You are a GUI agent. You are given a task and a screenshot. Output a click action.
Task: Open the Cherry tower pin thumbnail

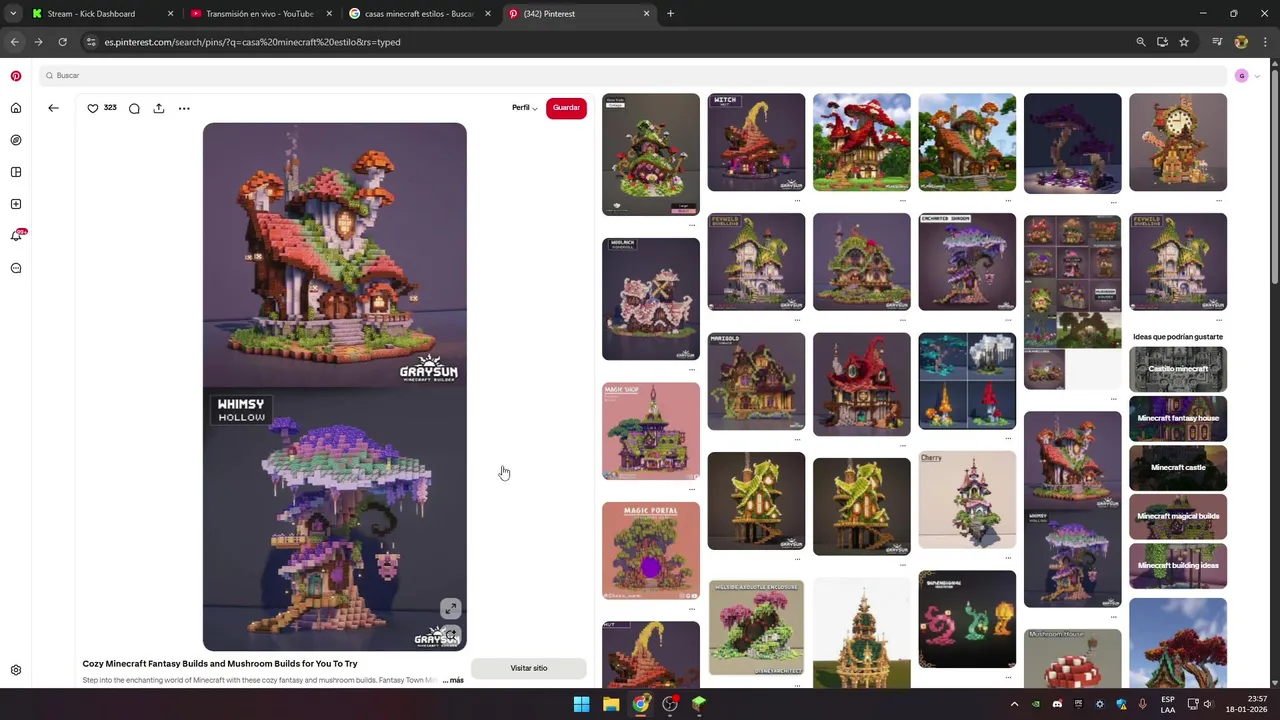(967, 500)
